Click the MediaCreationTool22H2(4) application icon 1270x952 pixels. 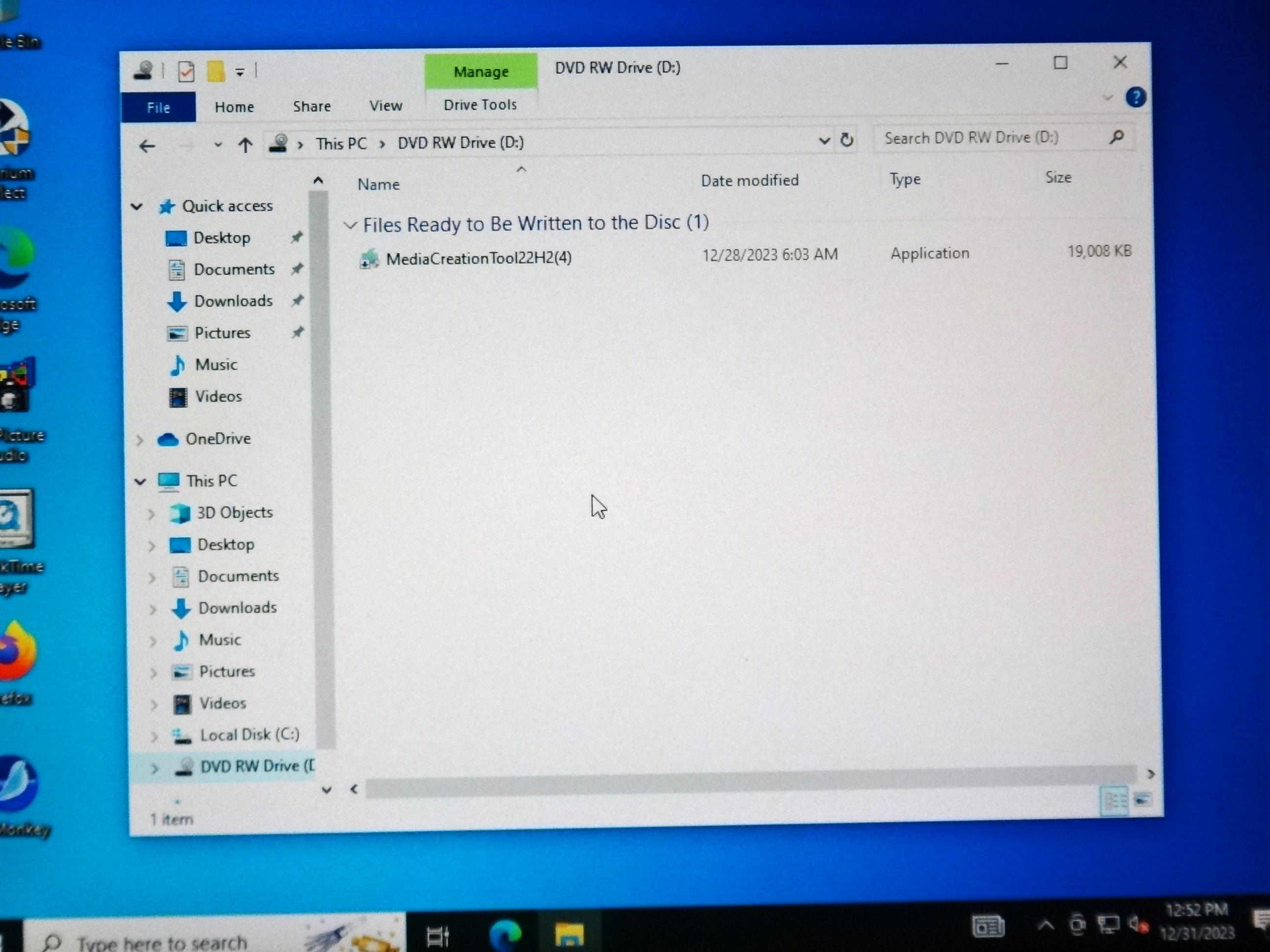point(368,260)
